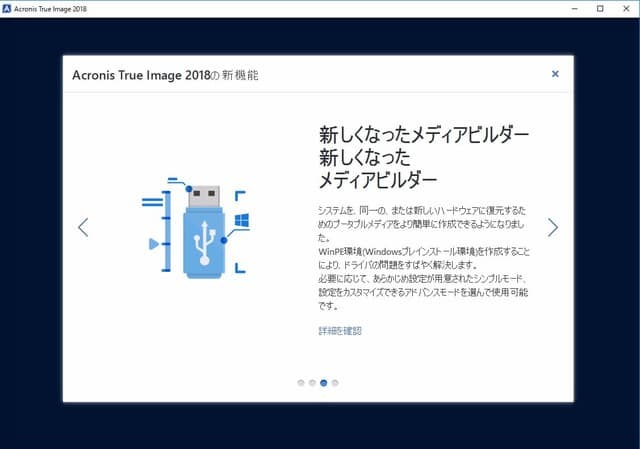Click the Windows logo beside USB drive
640x449 pixels.
point(241,218)
